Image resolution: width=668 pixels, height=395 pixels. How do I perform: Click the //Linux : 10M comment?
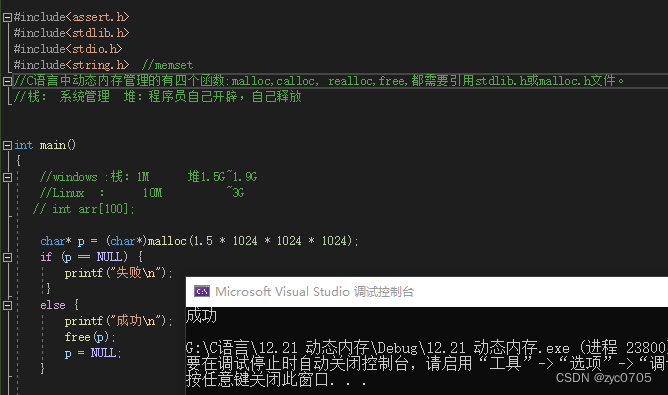(x=142, y=193)
